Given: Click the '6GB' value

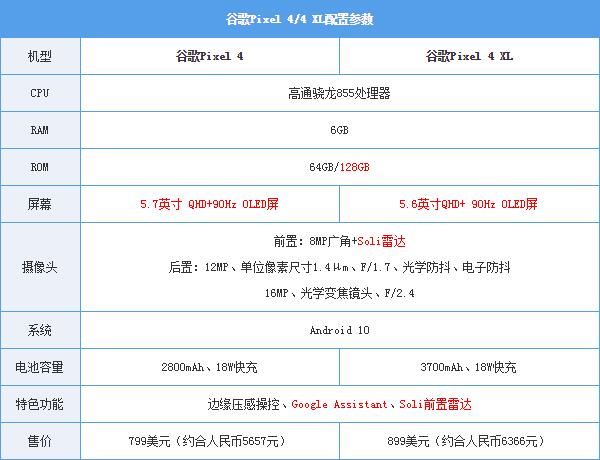Looking at the screenshot, I should coord(339,130).
